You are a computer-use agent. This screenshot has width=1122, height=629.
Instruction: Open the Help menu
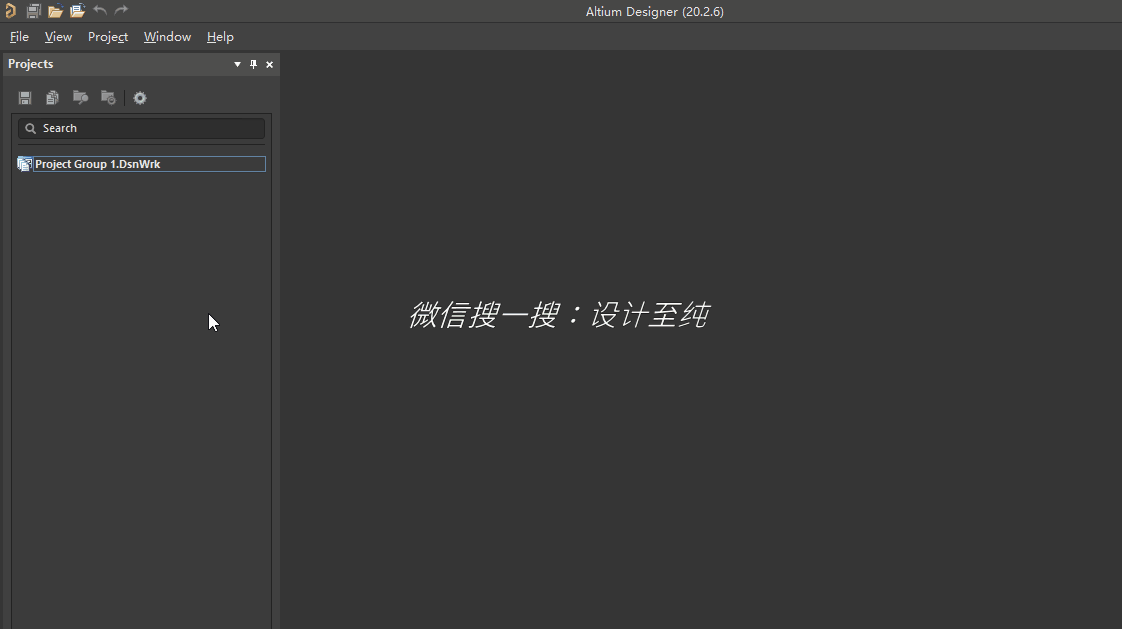[220, 36]
